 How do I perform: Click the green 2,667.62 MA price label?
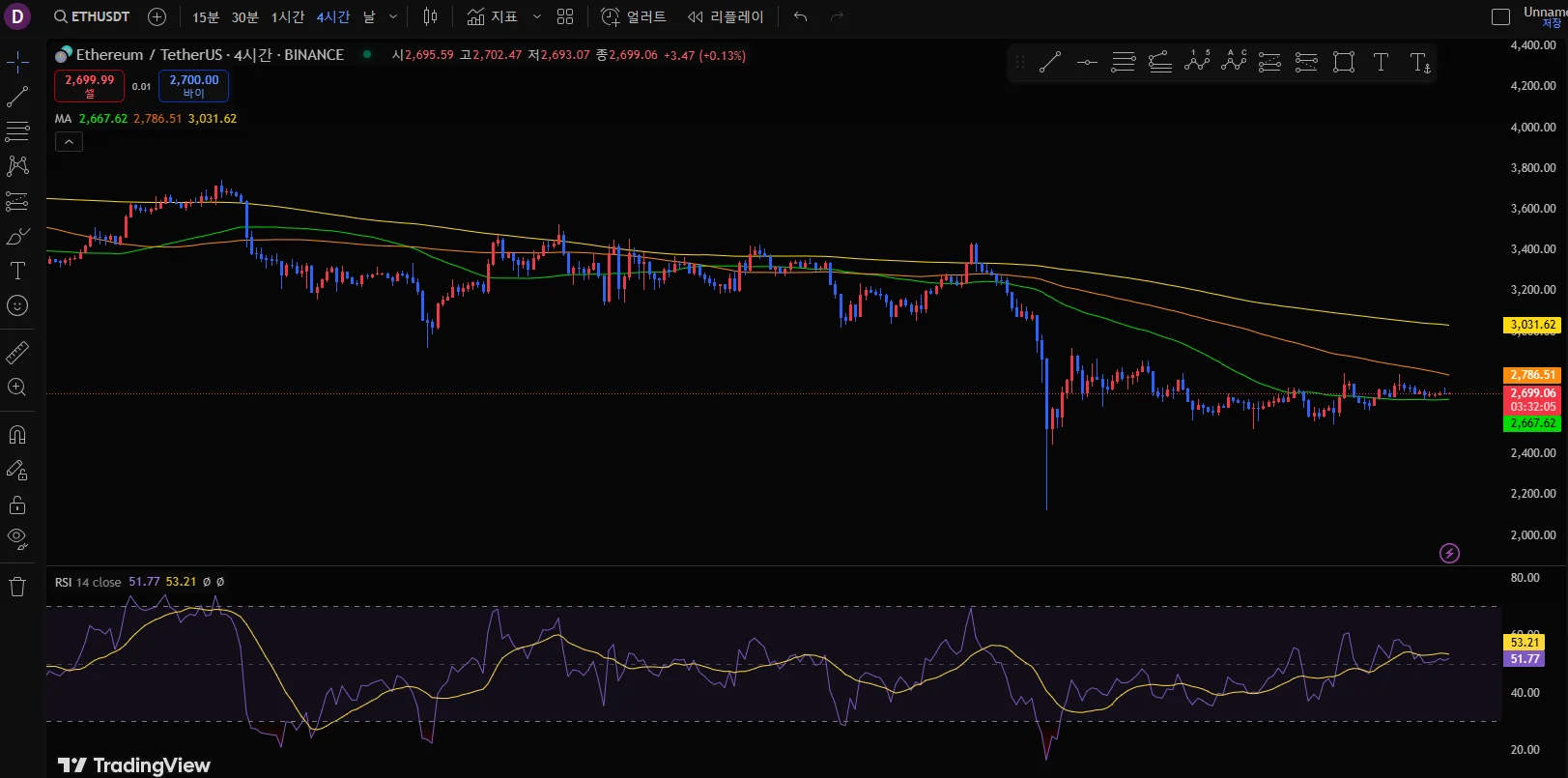point(1533,423)
